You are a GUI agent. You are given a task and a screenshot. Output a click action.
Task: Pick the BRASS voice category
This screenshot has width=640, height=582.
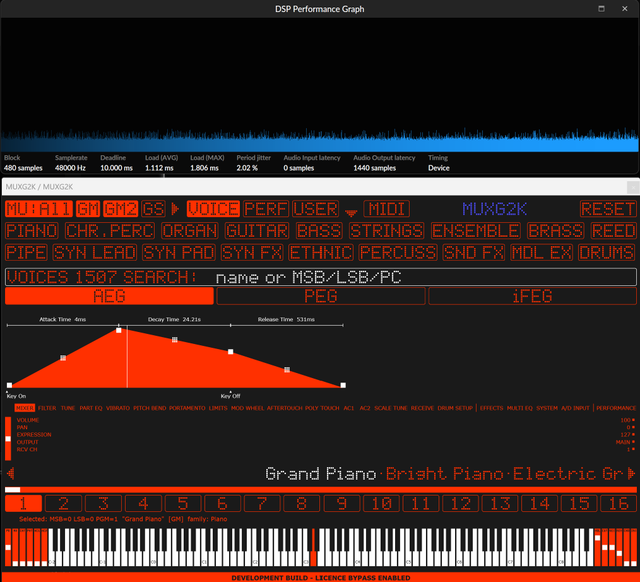556,231
